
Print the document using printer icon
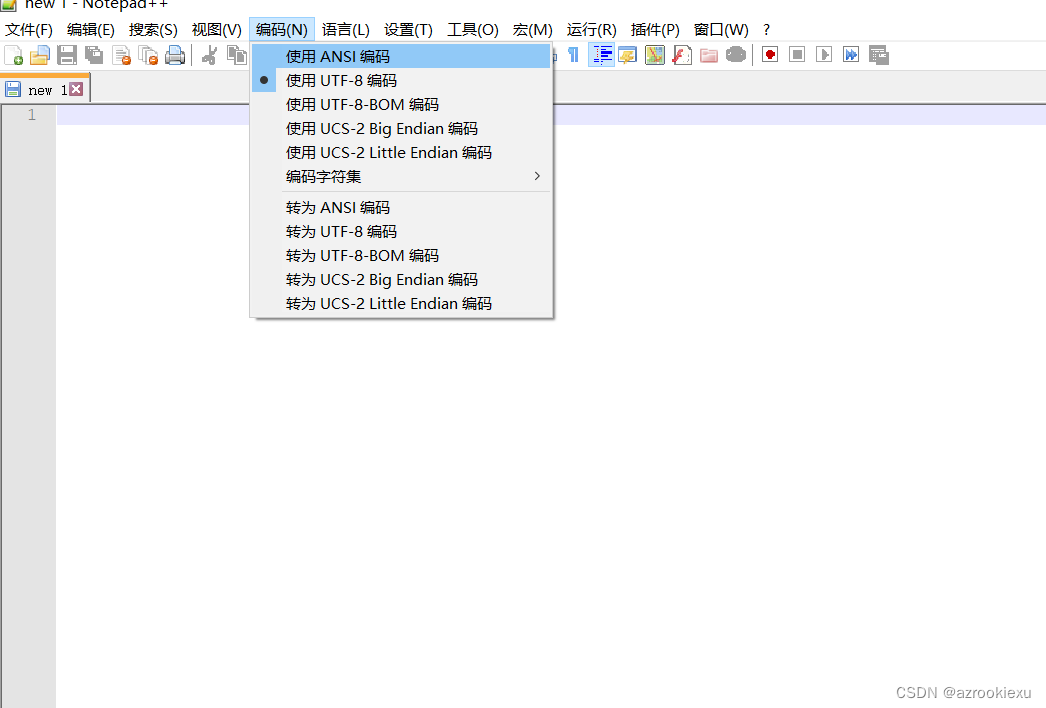coord(175,55)
